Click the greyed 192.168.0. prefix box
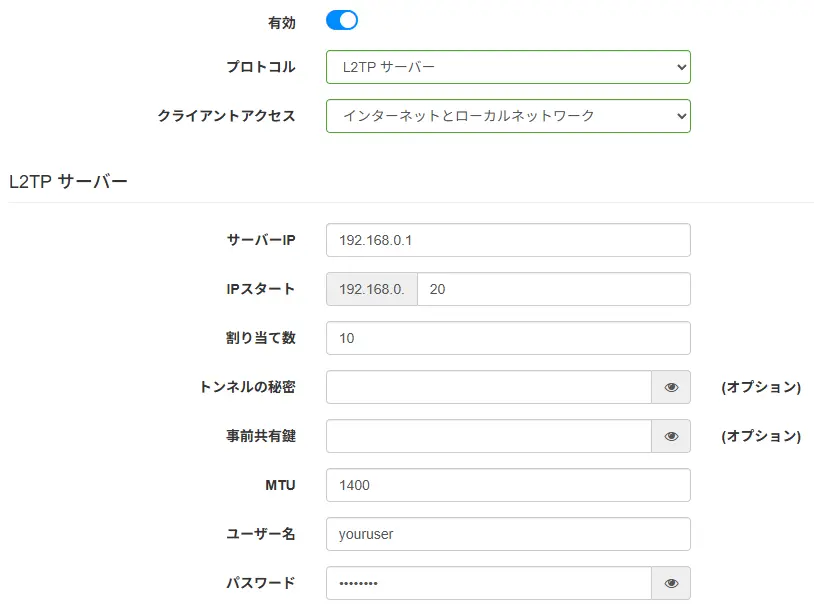Screen dimensions: 814x612 [372, 289]
